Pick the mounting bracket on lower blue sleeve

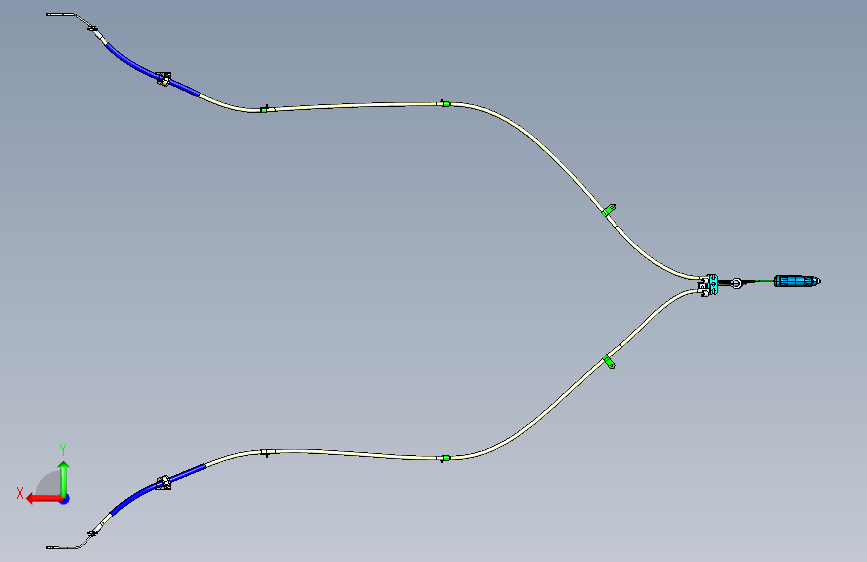(x=163, y=482)
